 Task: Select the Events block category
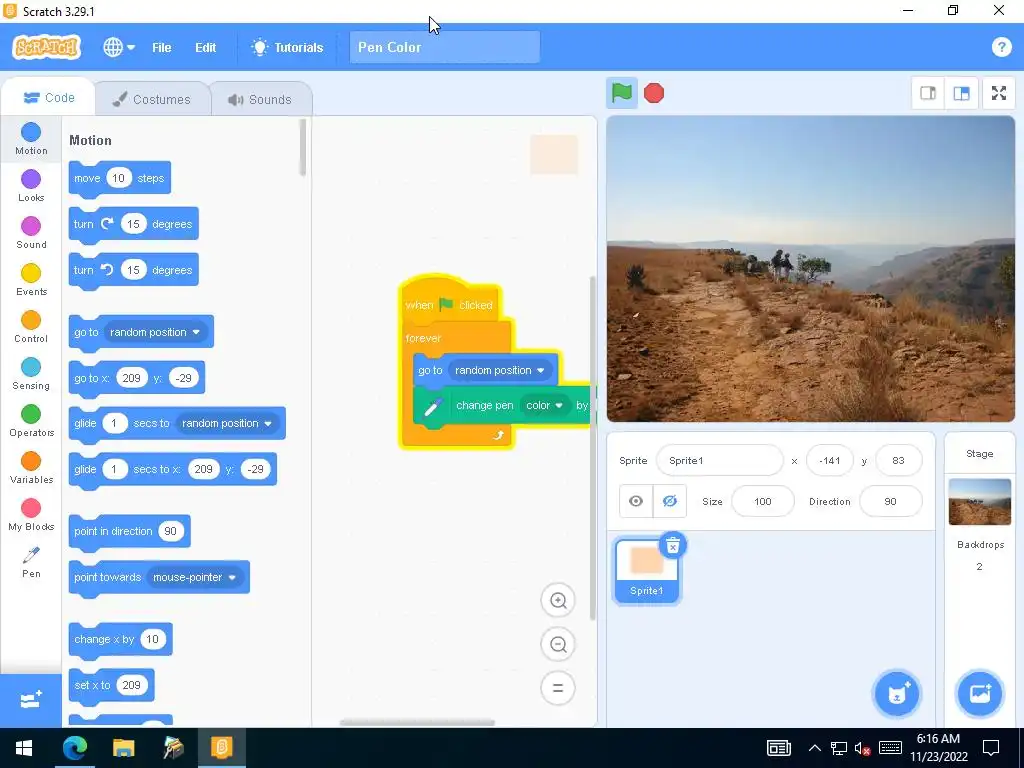point(31,280)
